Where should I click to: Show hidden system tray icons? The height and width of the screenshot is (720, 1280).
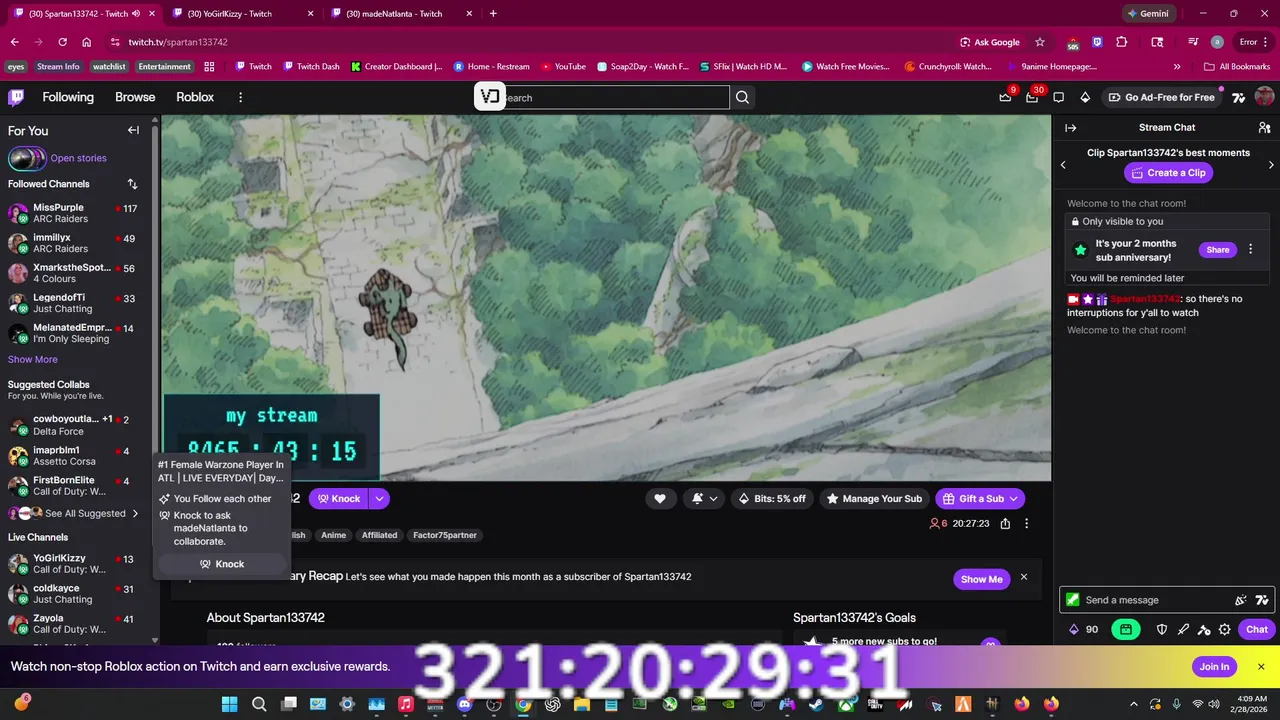point(1133,704)
